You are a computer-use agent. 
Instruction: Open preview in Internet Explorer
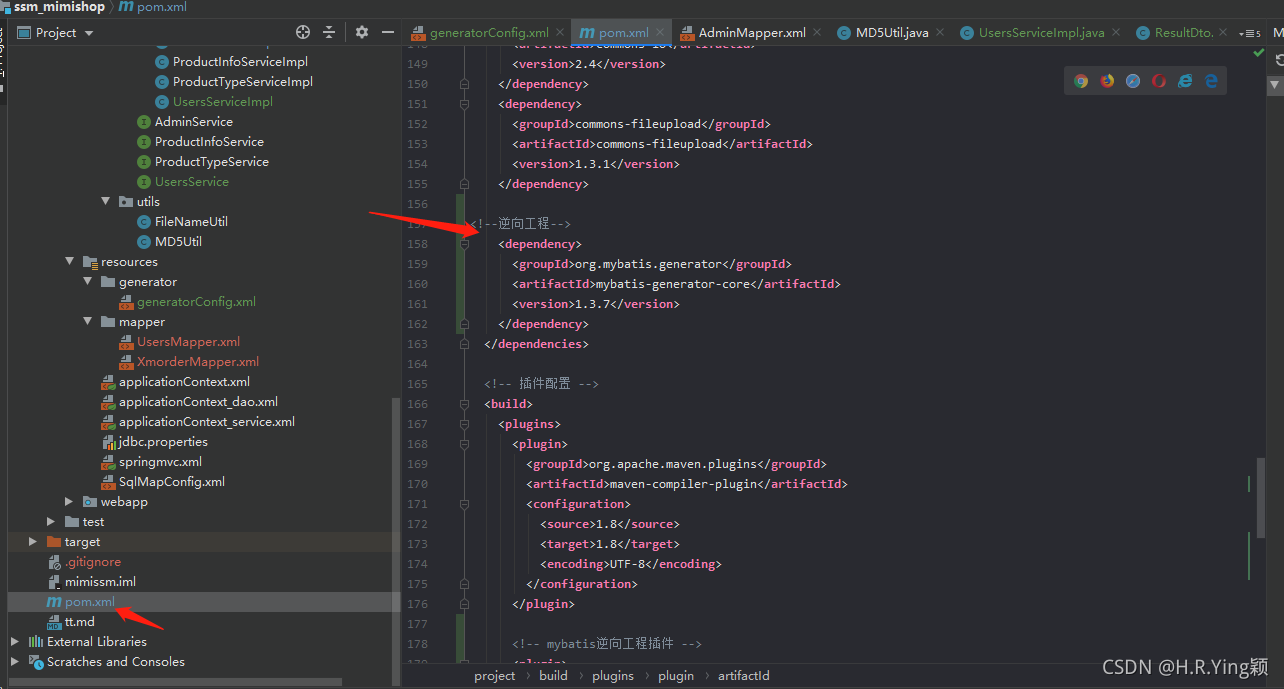(1185, 81)
